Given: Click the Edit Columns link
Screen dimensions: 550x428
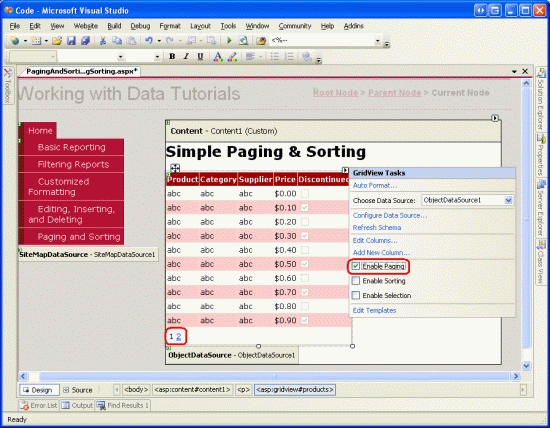Looking at the screenshot, I should 375,240.
